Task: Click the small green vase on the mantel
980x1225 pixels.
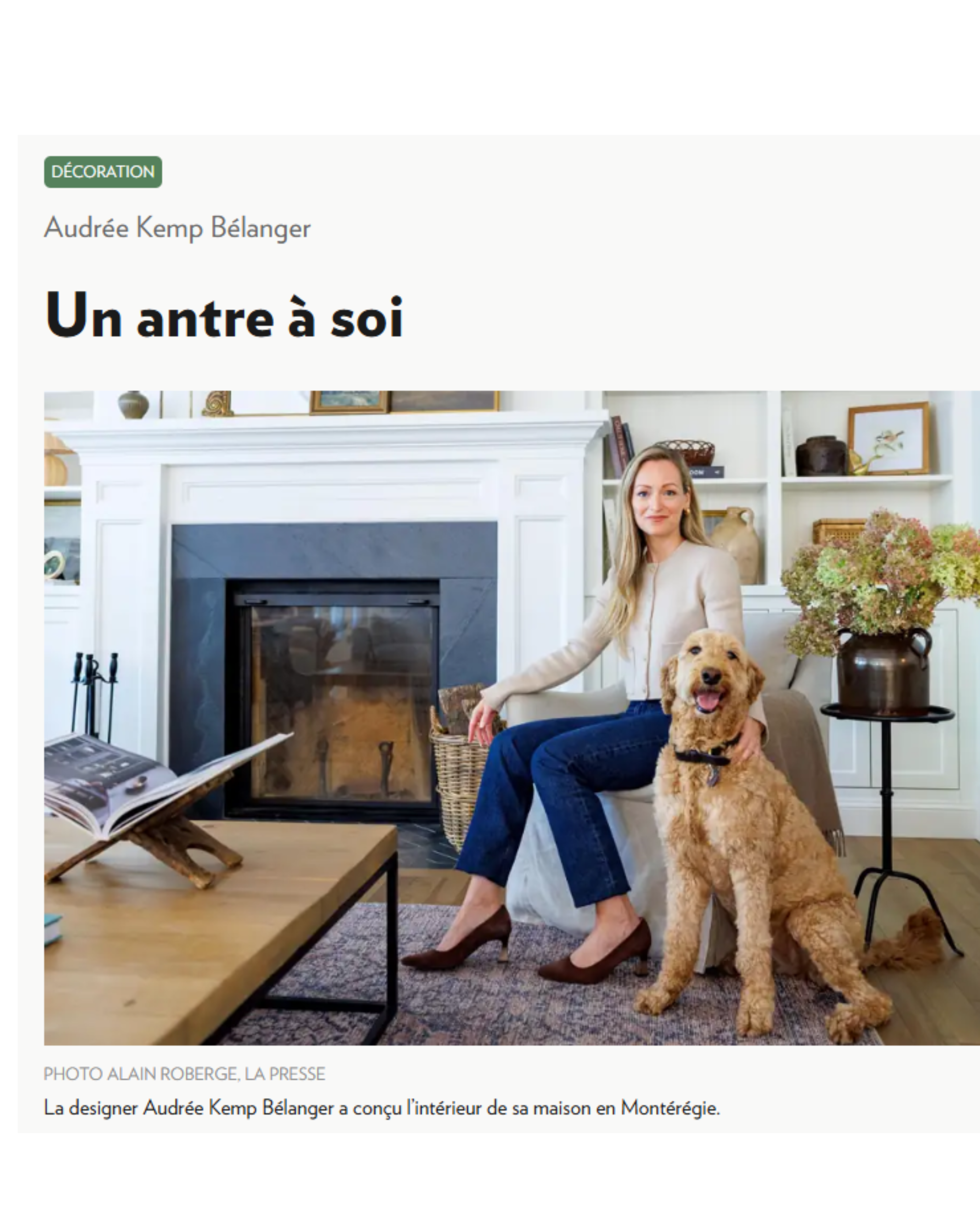Action: (134, 405)
